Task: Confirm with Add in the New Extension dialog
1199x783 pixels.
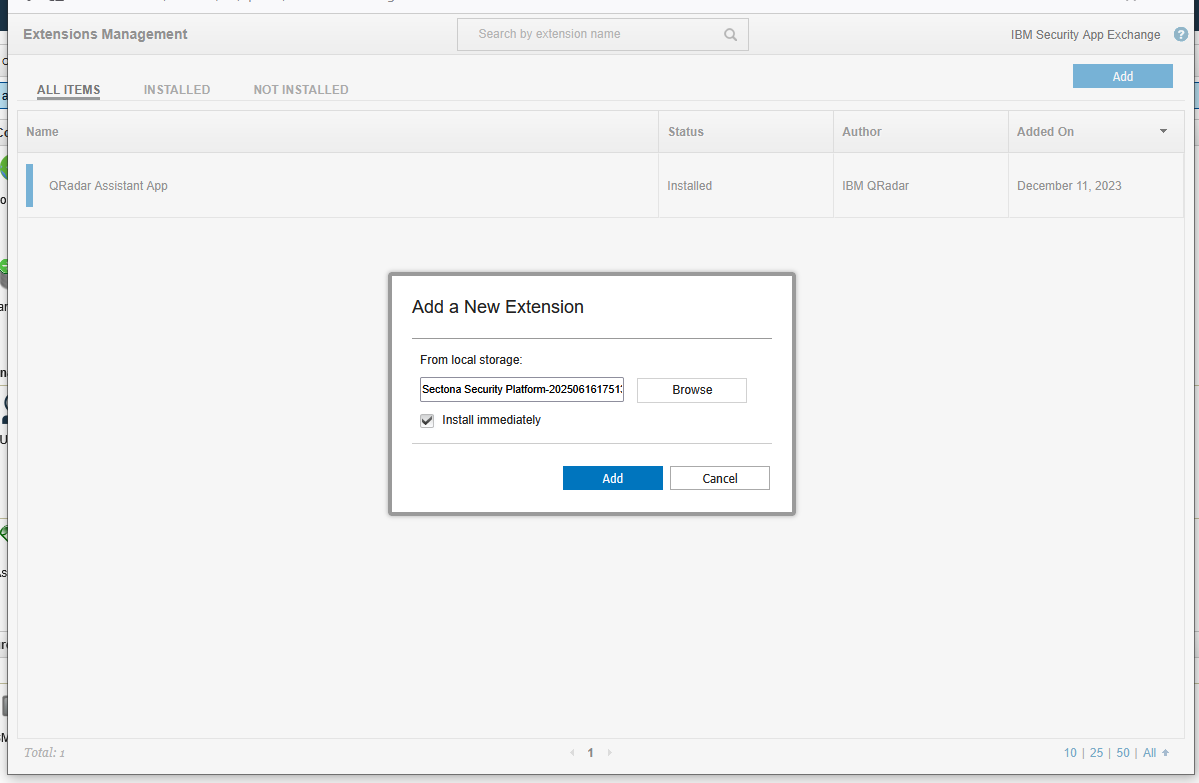Action: tap(612, 478)
